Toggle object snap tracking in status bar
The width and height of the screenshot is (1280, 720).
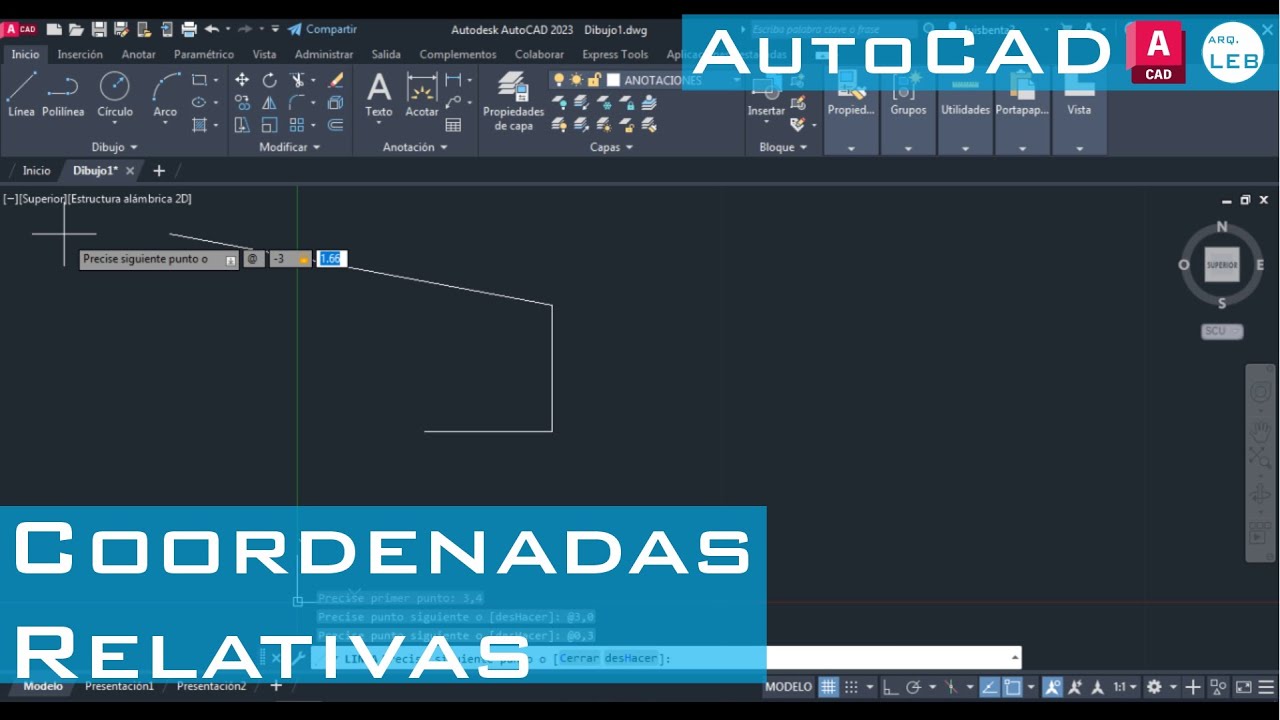tap(989, 687)
